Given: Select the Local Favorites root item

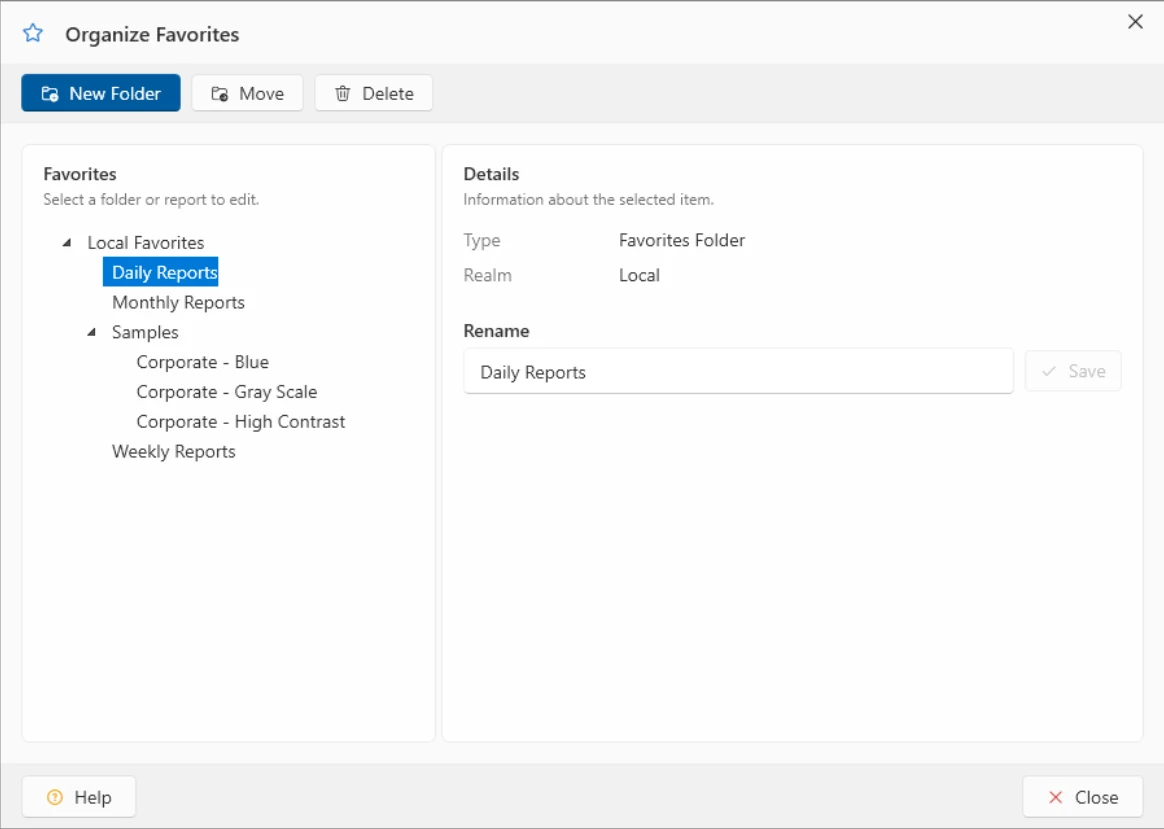Looking at the screenshot, I should point(146,243).
